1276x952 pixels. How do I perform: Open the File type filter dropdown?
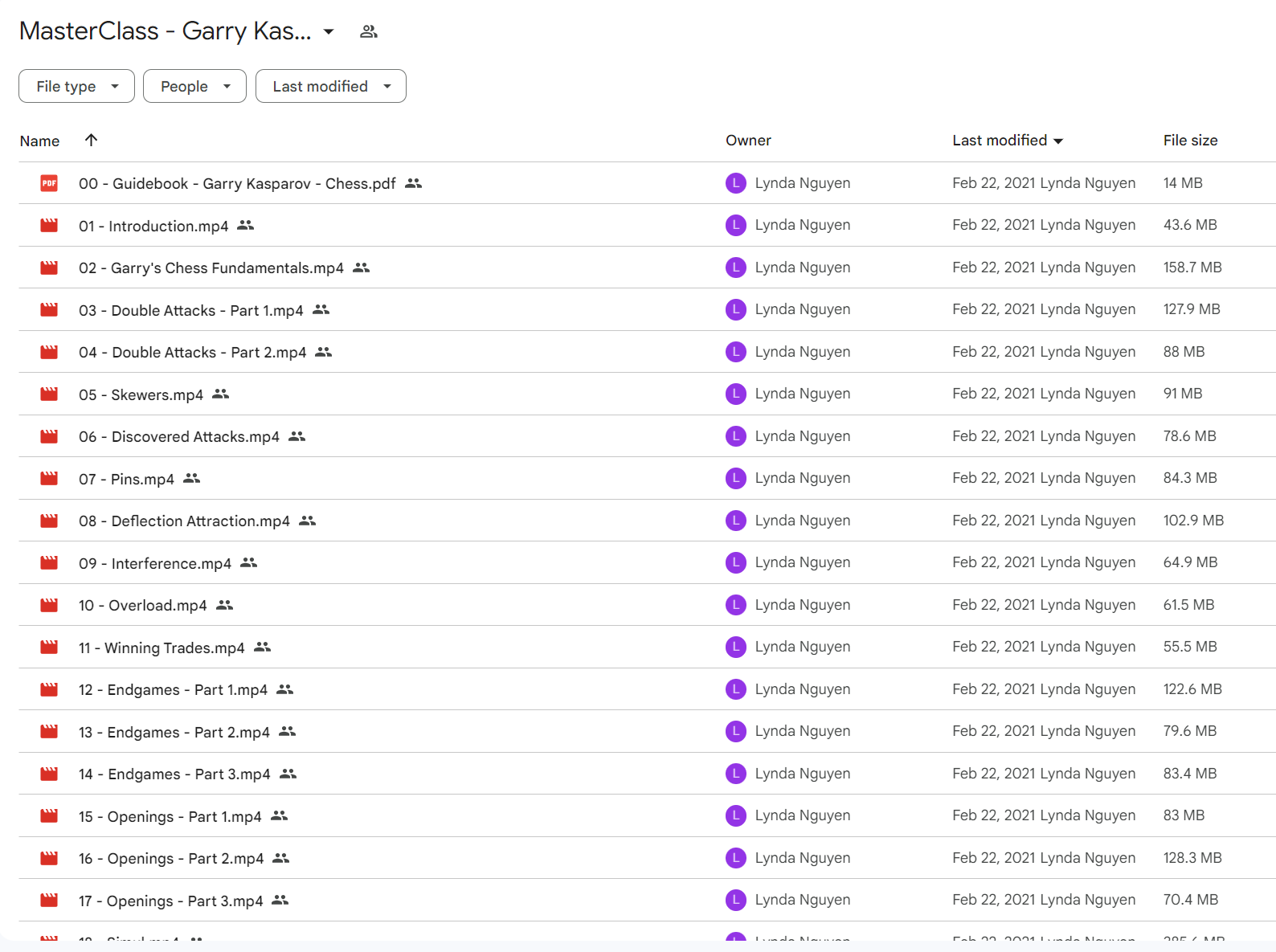[x=76, y=86]
